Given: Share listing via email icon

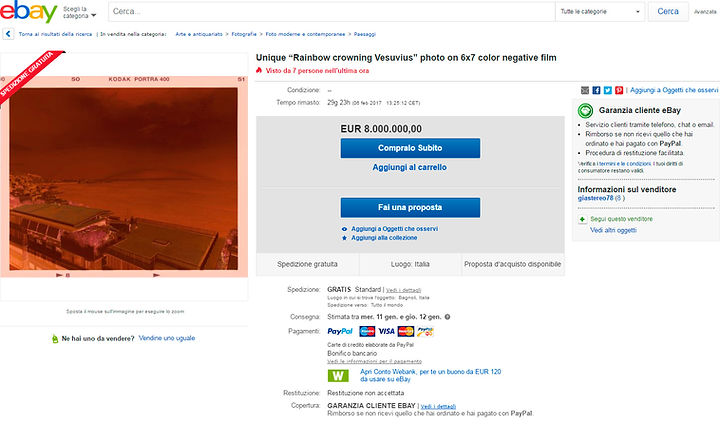Looking at the screenshot, I should (x=585, y=90).
